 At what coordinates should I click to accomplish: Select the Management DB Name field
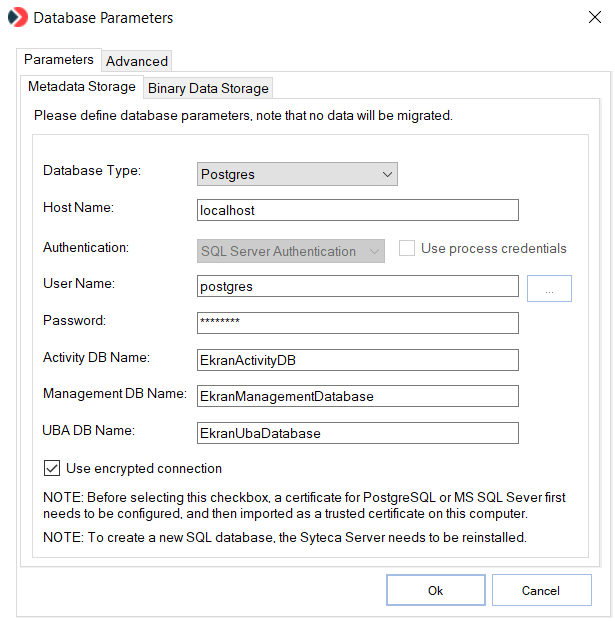tap(358, 396)
